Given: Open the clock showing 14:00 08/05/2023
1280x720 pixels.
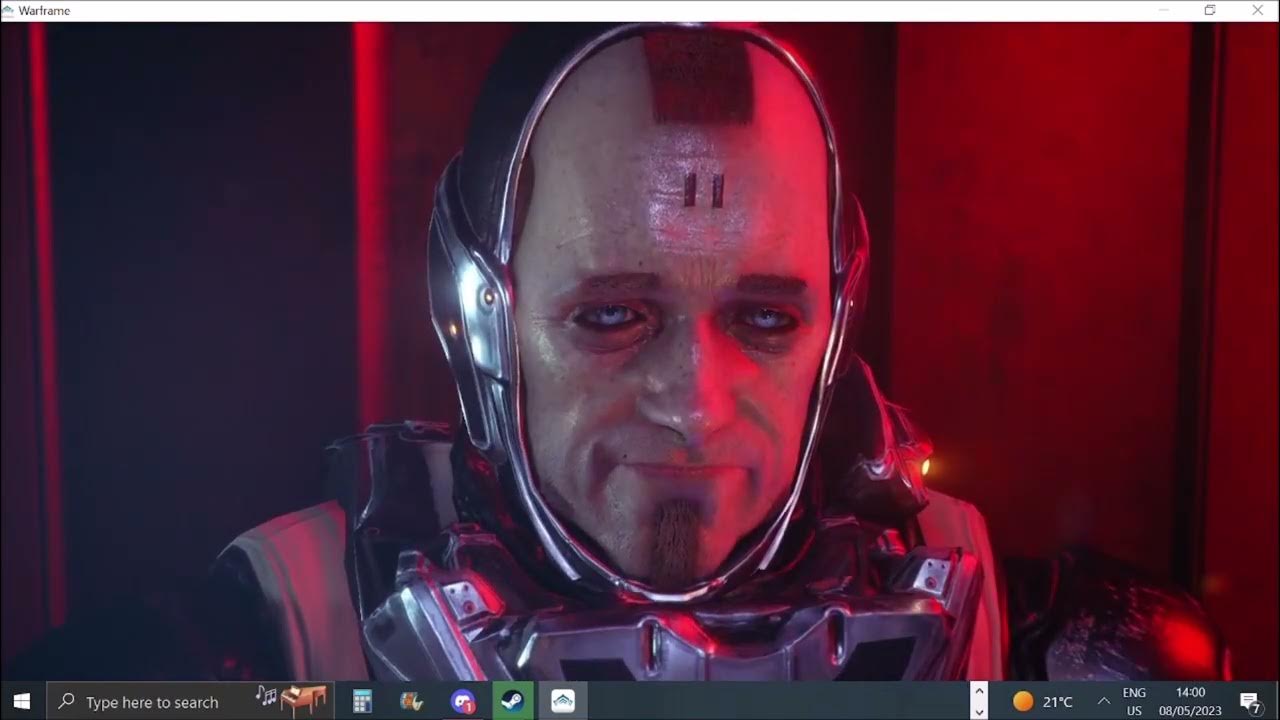Looking at the screenshot, I should tap(1190, 702).
